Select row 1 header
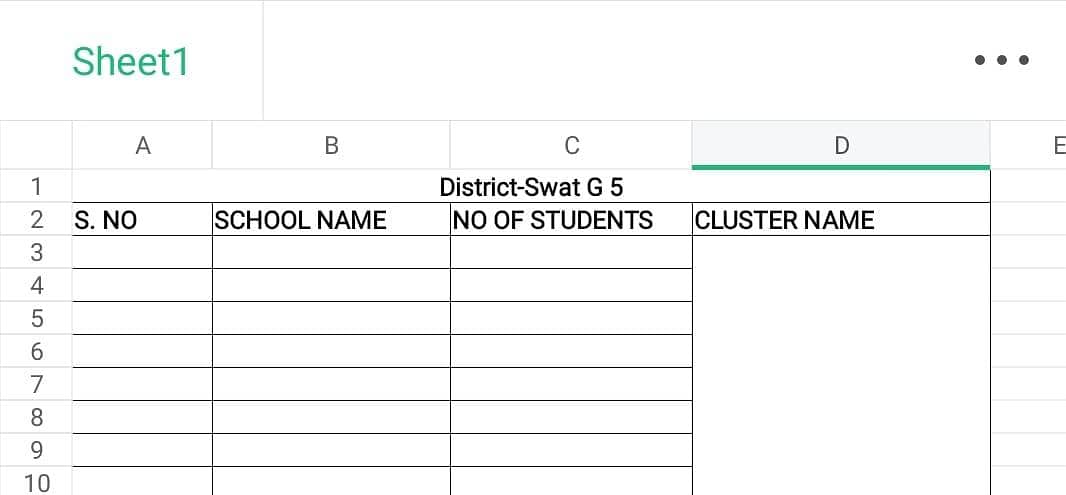This screenshot has width=1066, height=495. 37,187
